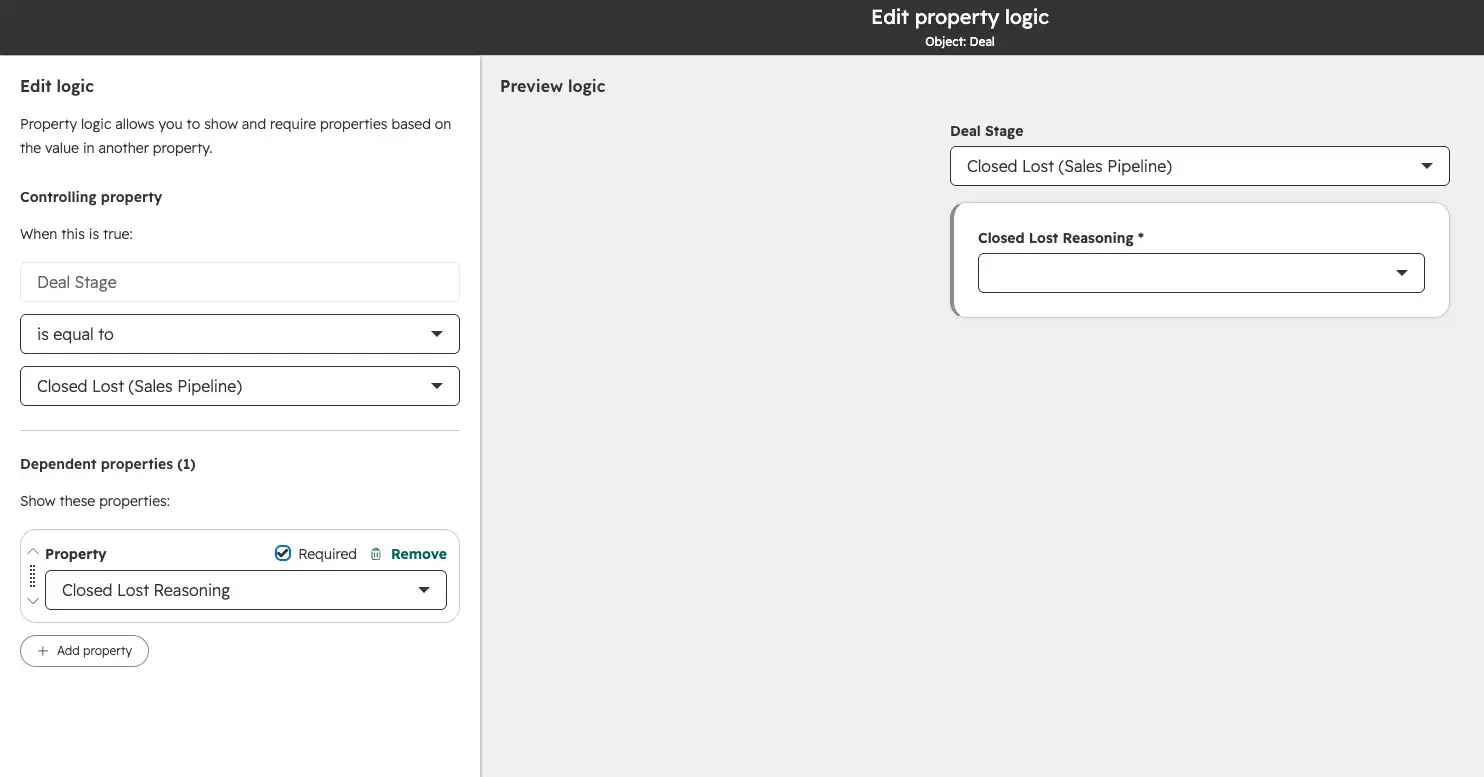Click the 'Controlling property' label
This screenshot has height=777, width=1484.
click(91, 197)
